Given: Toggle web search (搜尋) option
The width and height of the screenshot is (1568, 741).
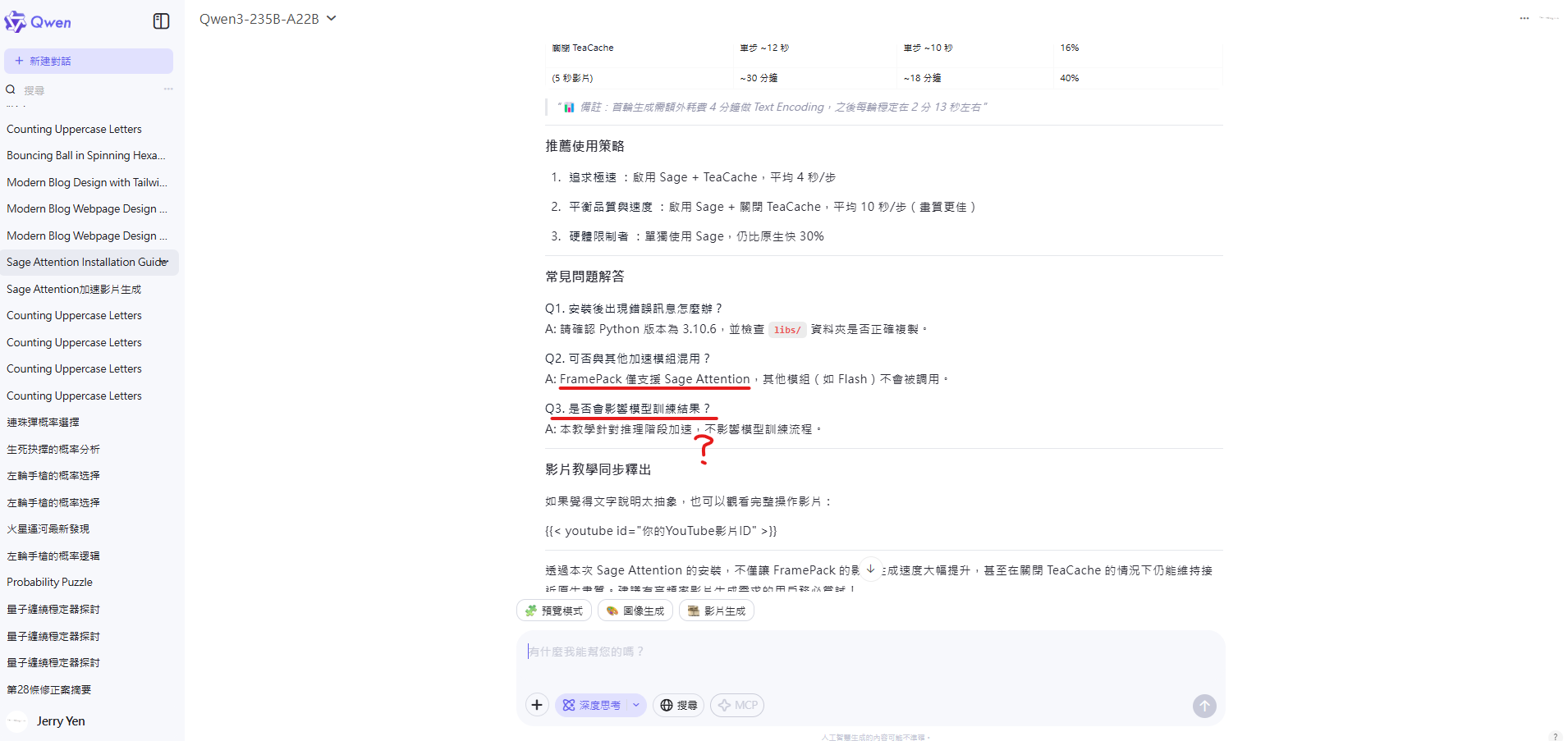Looking at the screenshot, I should (x=679, y=705).
